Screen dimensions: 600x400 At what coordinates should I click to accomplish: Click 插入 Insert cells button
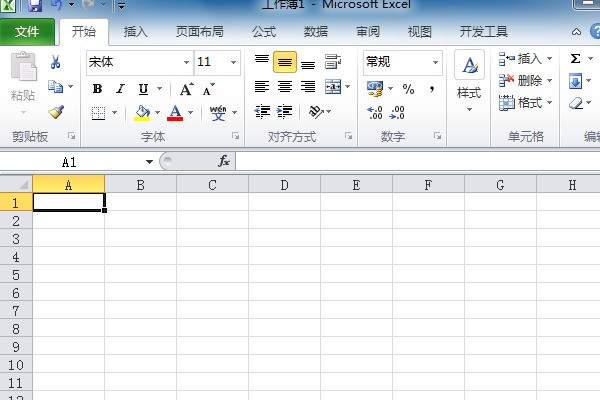(x=525, y=59)
